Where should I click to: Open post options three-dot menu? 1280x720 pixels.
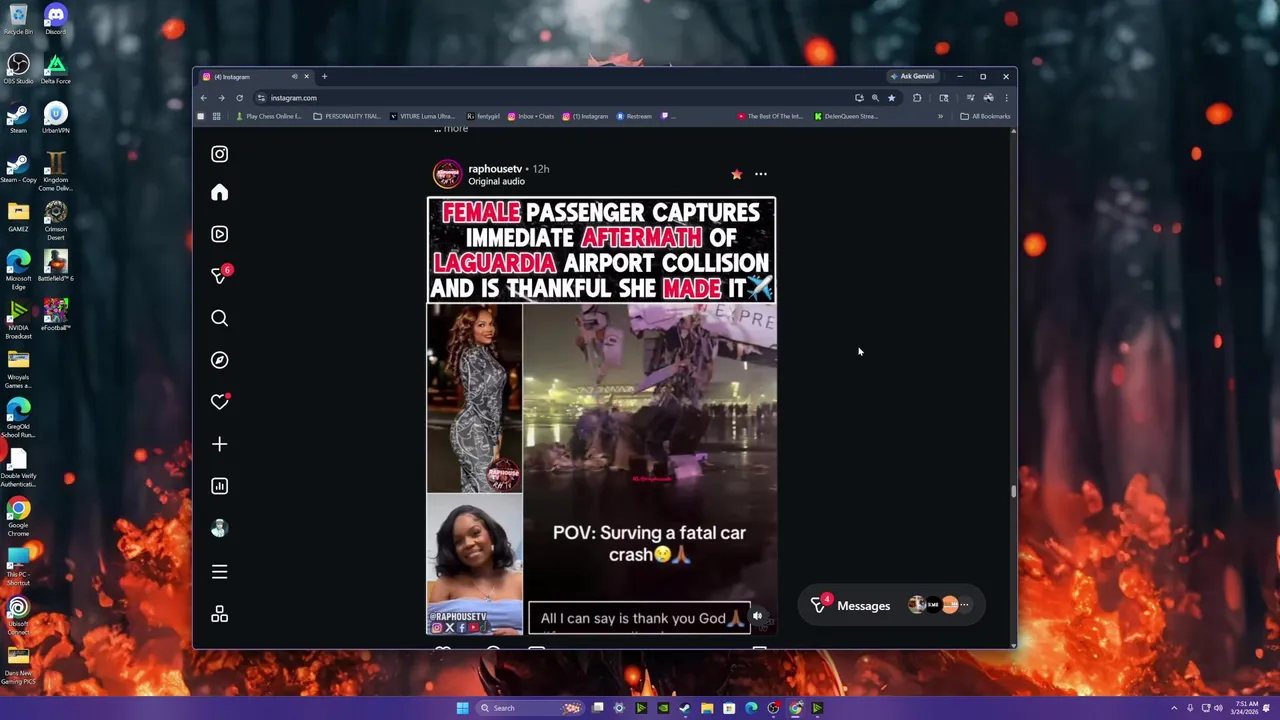point(761,174)
